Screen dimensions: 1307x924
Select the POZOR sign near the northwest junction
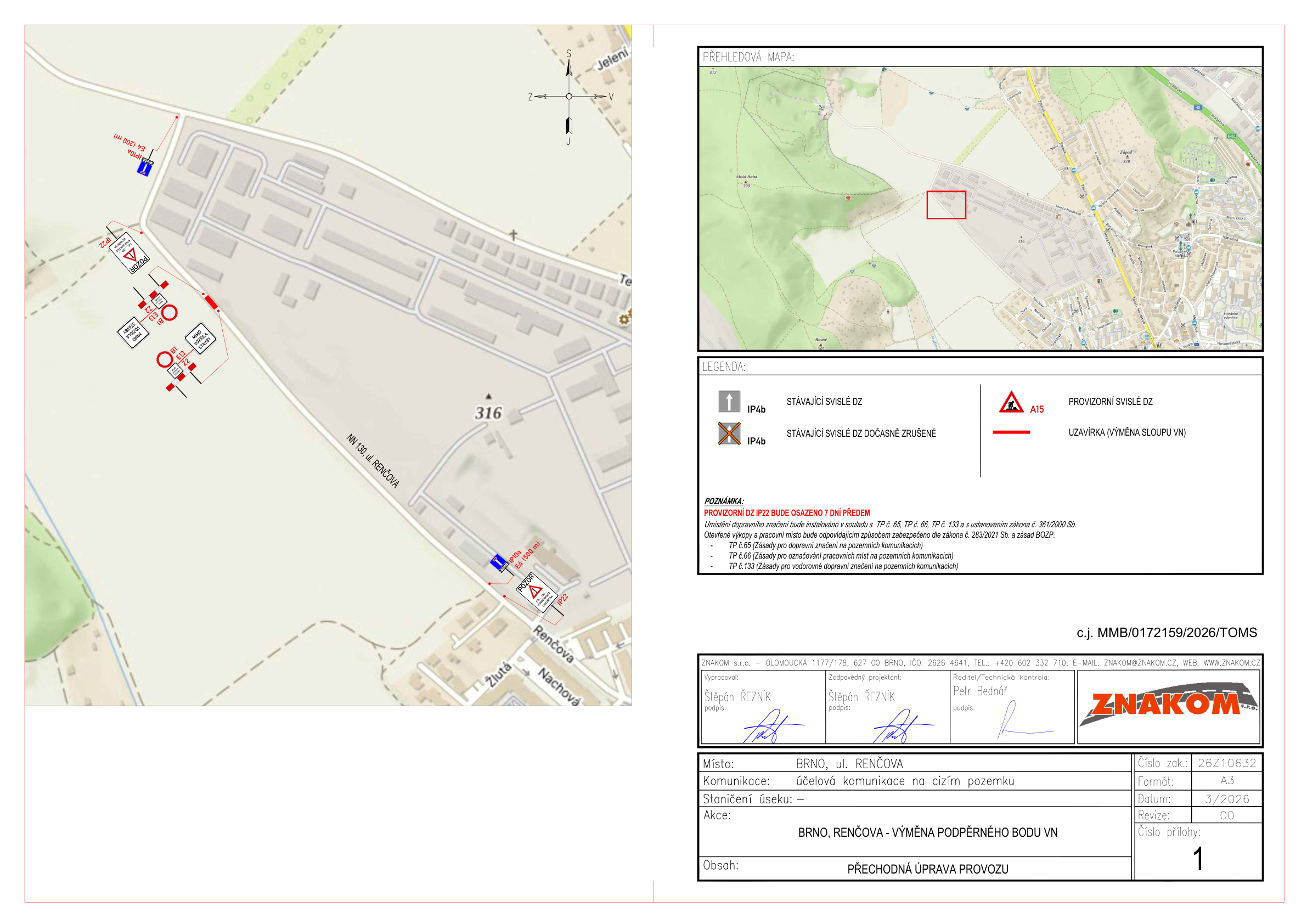pos(131,253)
